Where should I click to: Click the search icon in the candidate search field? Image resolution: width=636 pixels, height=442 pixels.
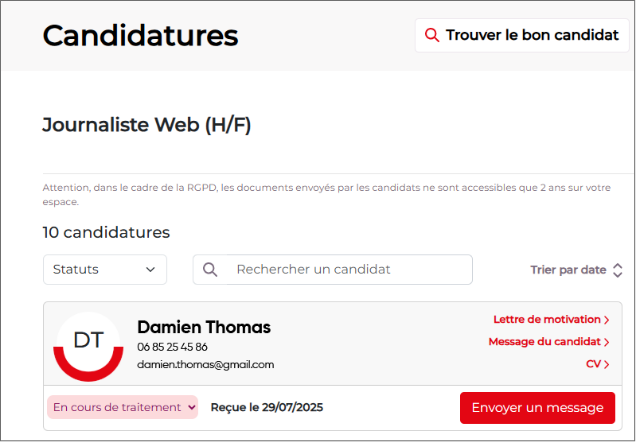[210, 269]
